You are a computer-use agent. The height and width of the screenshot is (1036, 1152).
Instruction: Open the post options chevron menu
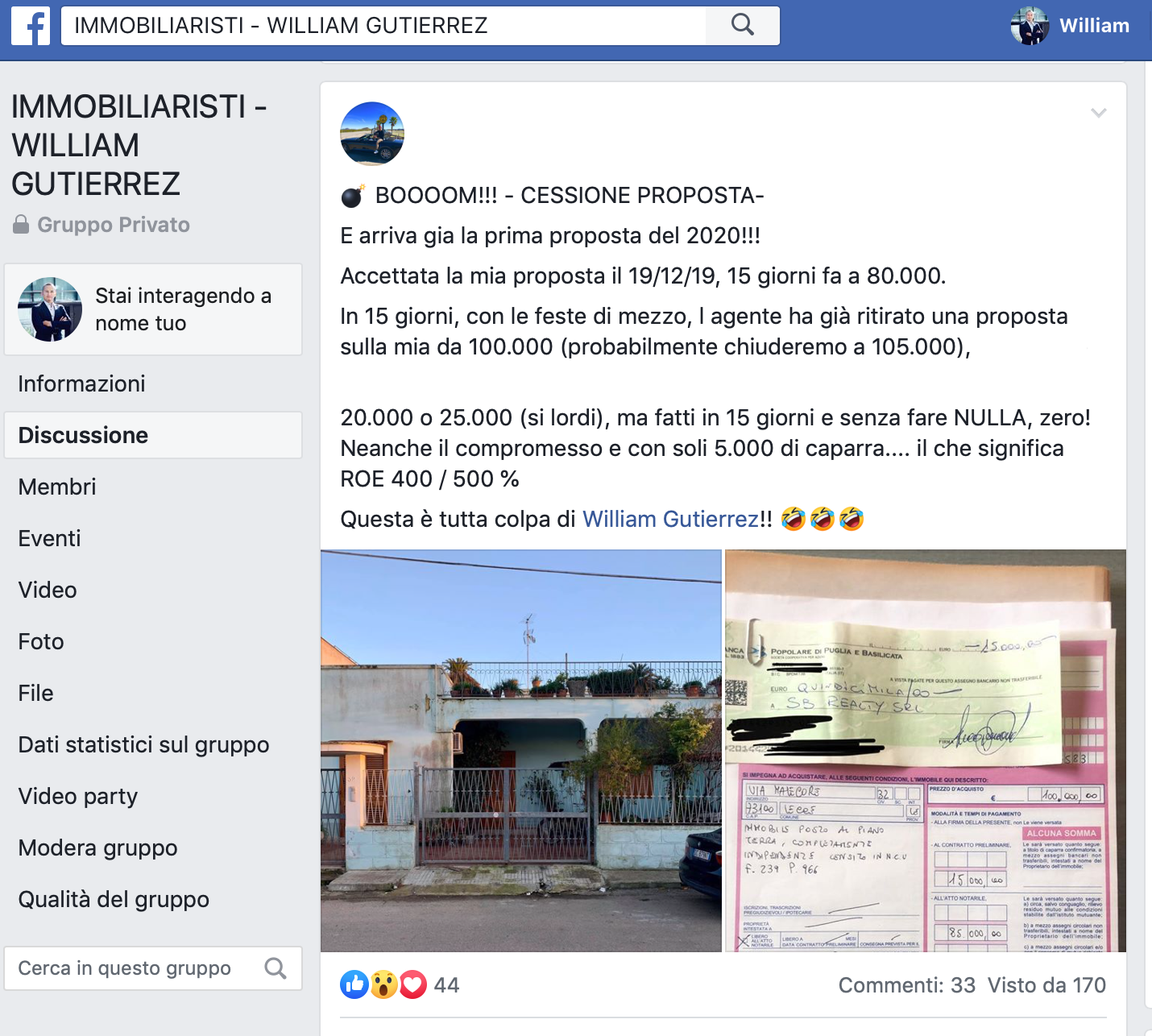tap(1098, 113)
